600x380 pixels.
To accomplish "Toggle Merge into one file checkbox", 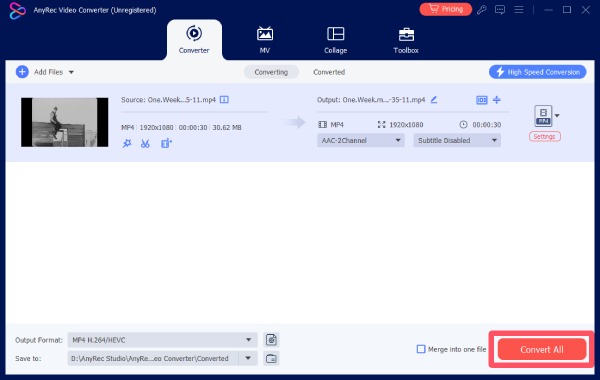I will (421, 349).
